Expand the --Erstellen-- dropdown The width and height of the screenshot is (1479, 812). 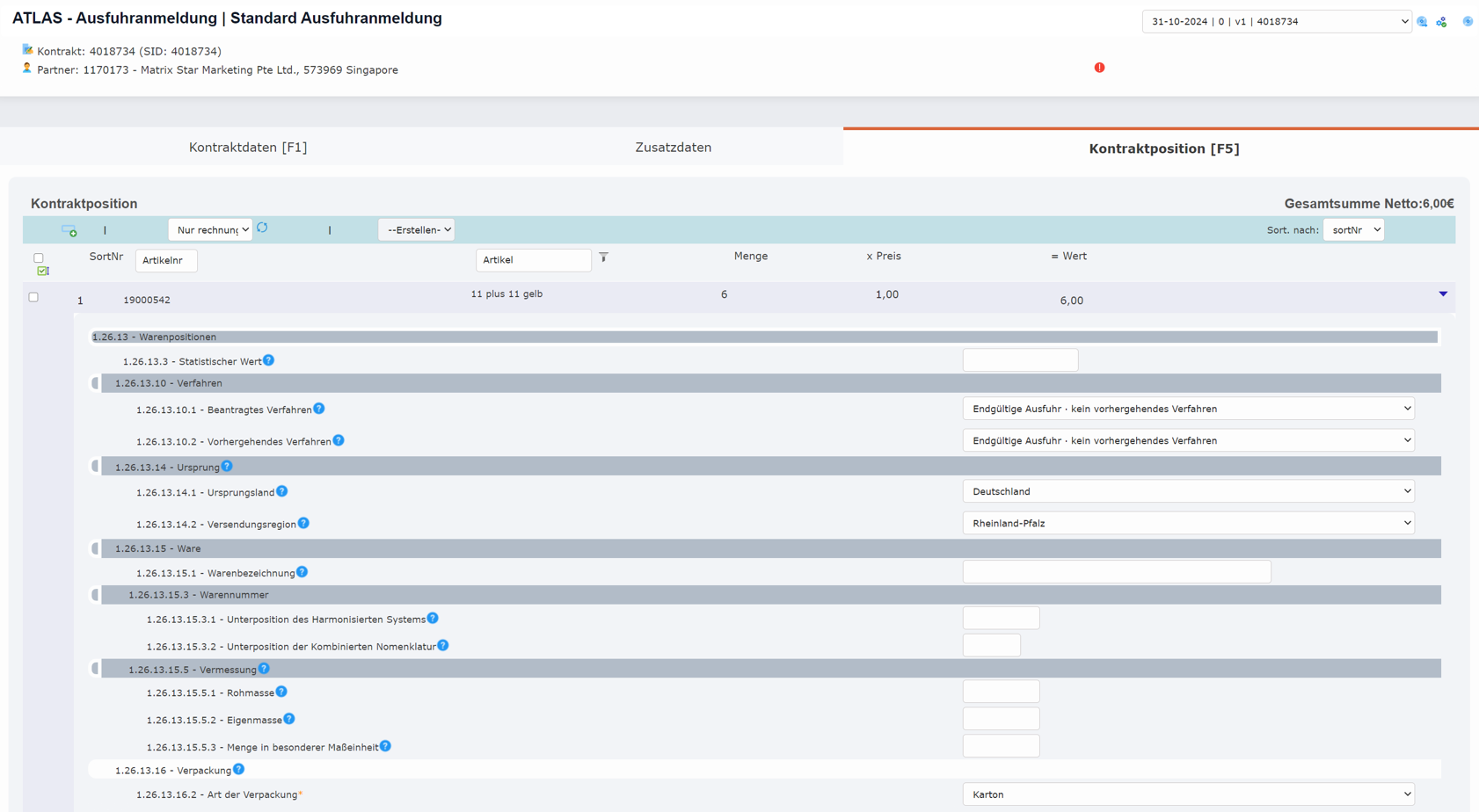(x=416, y=230)
